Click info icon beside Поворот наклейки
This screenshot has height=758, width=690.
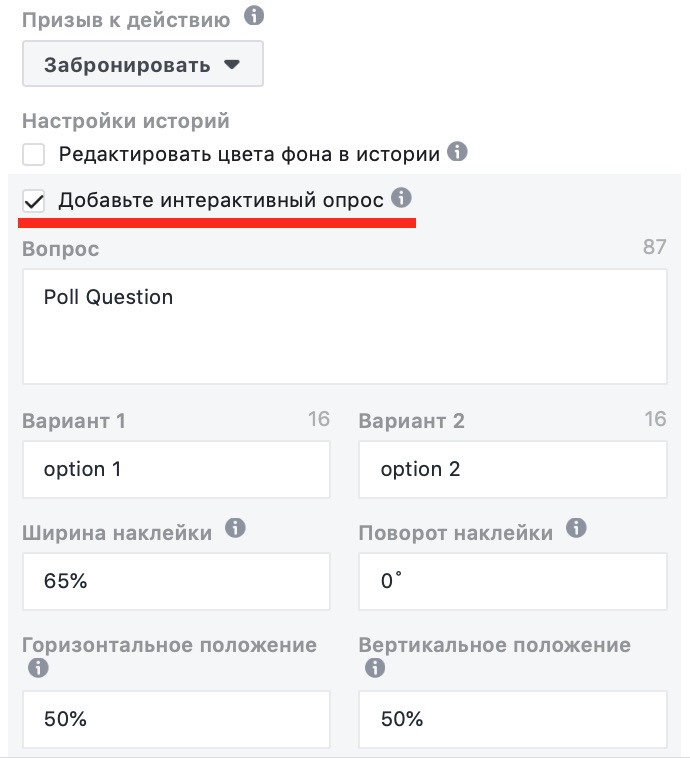tap(576, 528)
